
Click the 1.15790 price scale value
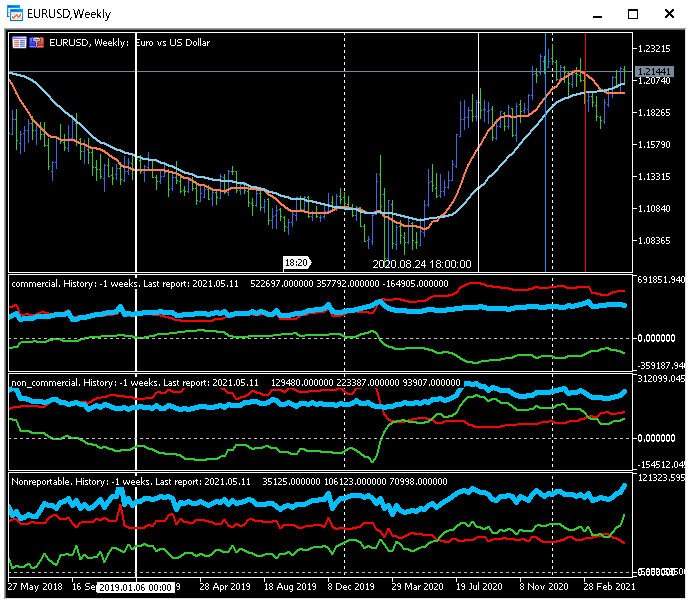pos(654,144)
